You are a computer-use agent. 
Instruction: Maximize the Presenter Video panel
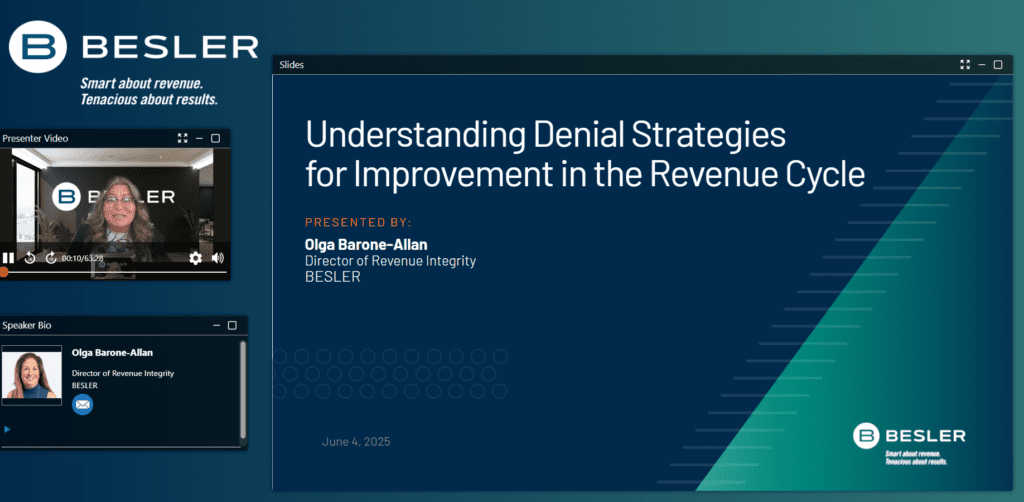[216, 138]
